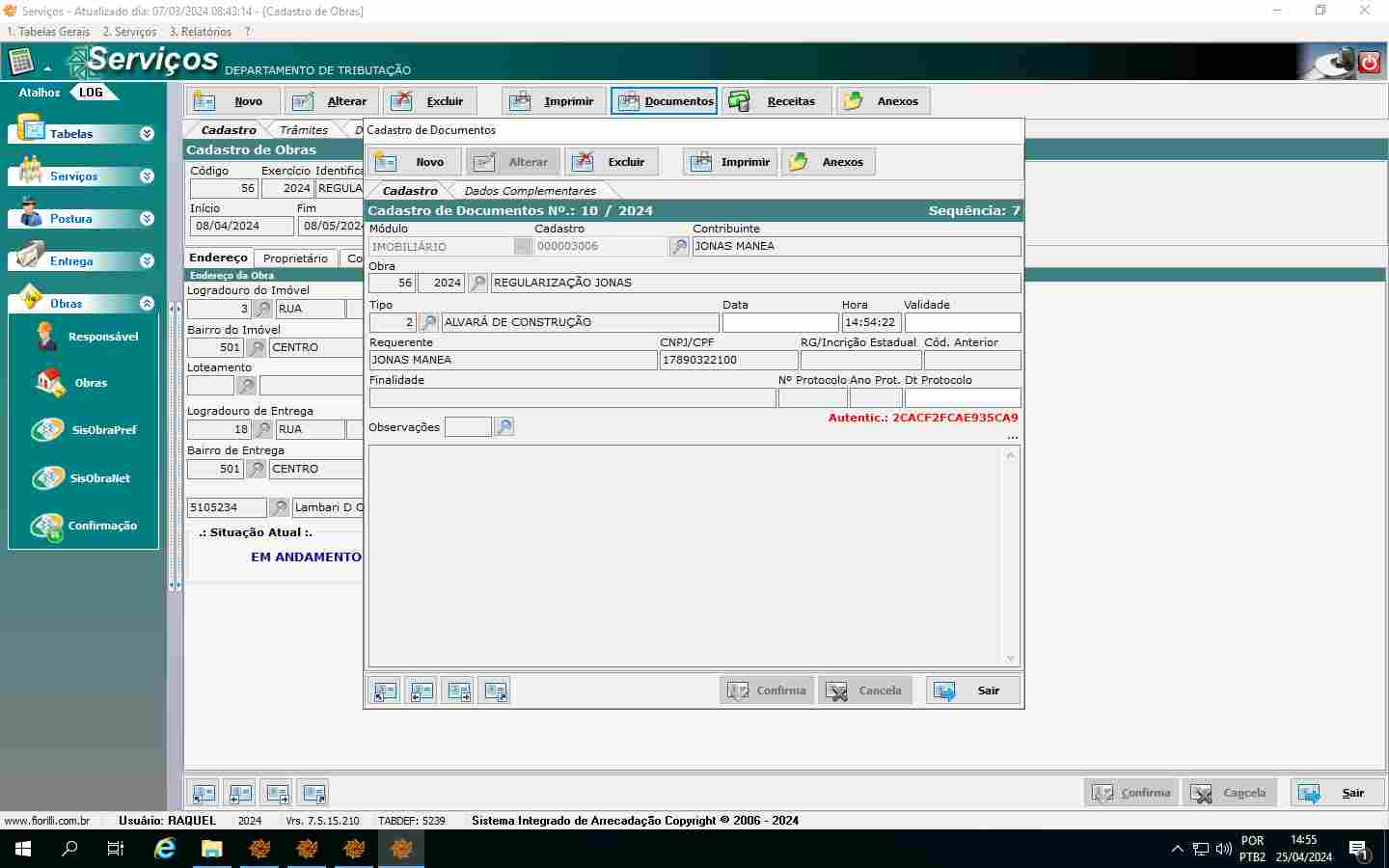The width and height of the screenshot is (1389, 868).
Task: Click Anexos button in documents dialog
Action: click(x=829, y=162)
